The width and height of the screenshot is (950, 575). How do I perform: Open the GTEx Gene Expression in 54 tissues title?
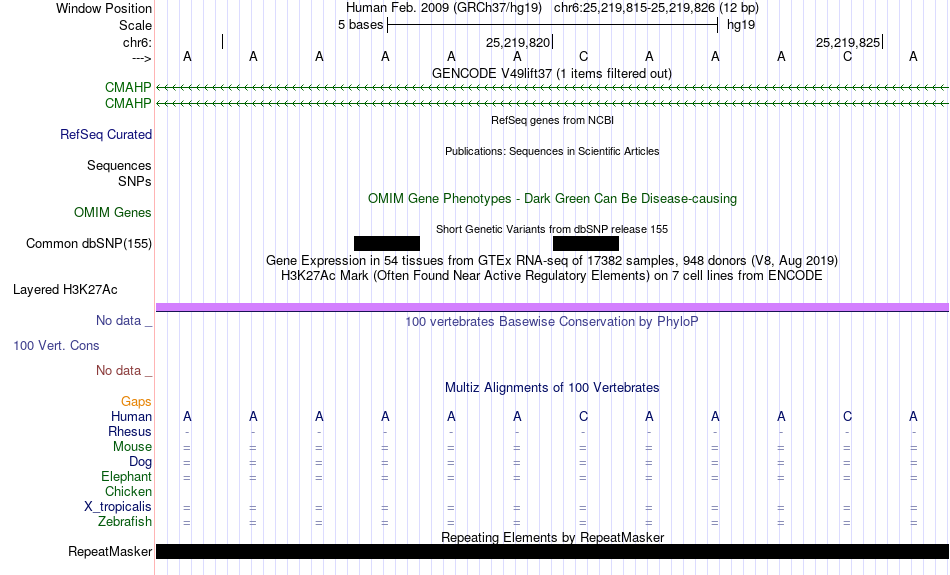[552, 261]
